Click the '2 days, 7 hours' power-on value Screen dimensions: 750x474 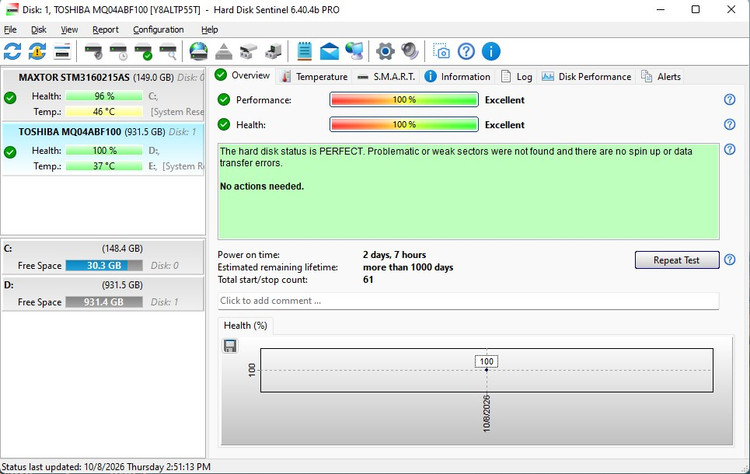coord(394,254)
